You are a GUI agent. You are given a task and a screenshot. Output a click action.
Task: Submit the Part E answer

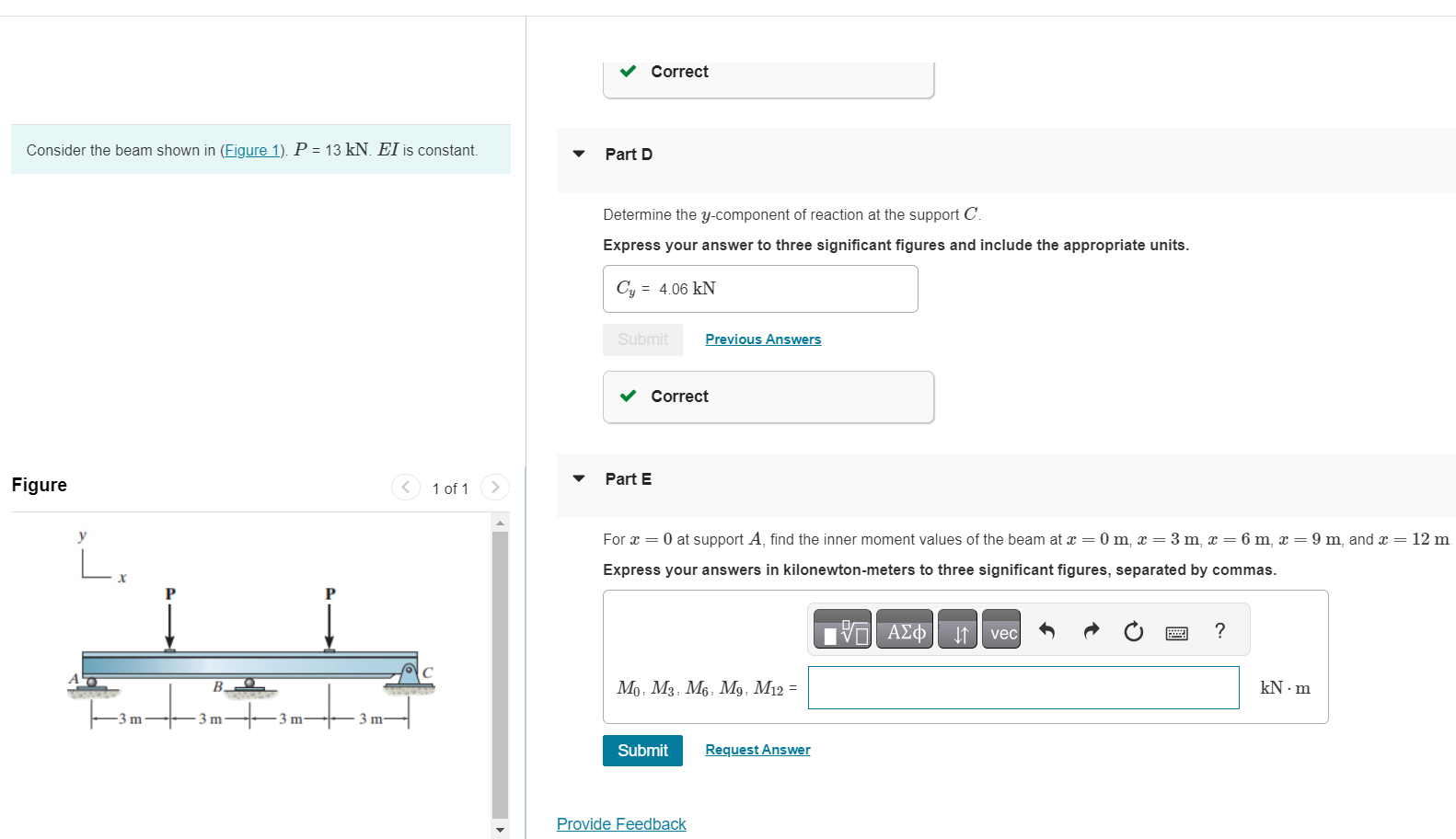coord(642,750)
